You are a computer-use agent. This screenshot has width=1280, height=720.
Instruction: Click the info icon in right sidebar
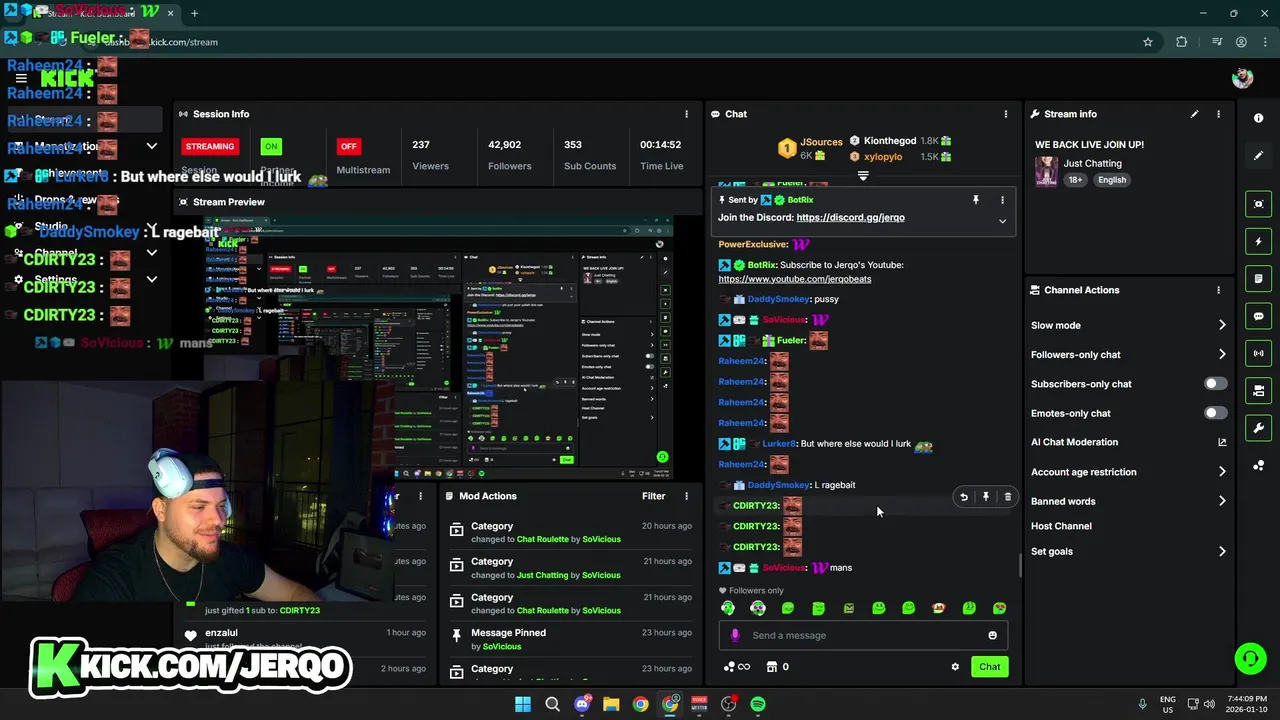1258,118
